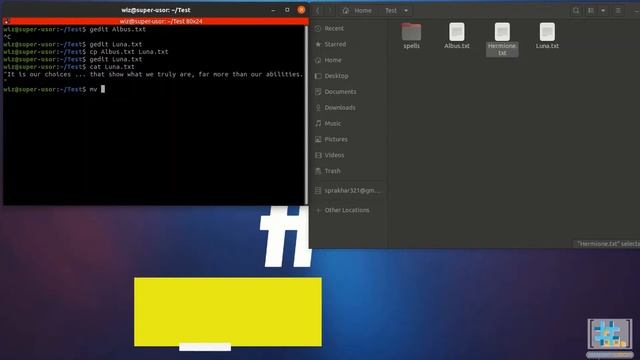Screen dimensions: 640x360
Task: Open the Documents sidebar location
Action: pyautogui.click(x=347, y=92)
